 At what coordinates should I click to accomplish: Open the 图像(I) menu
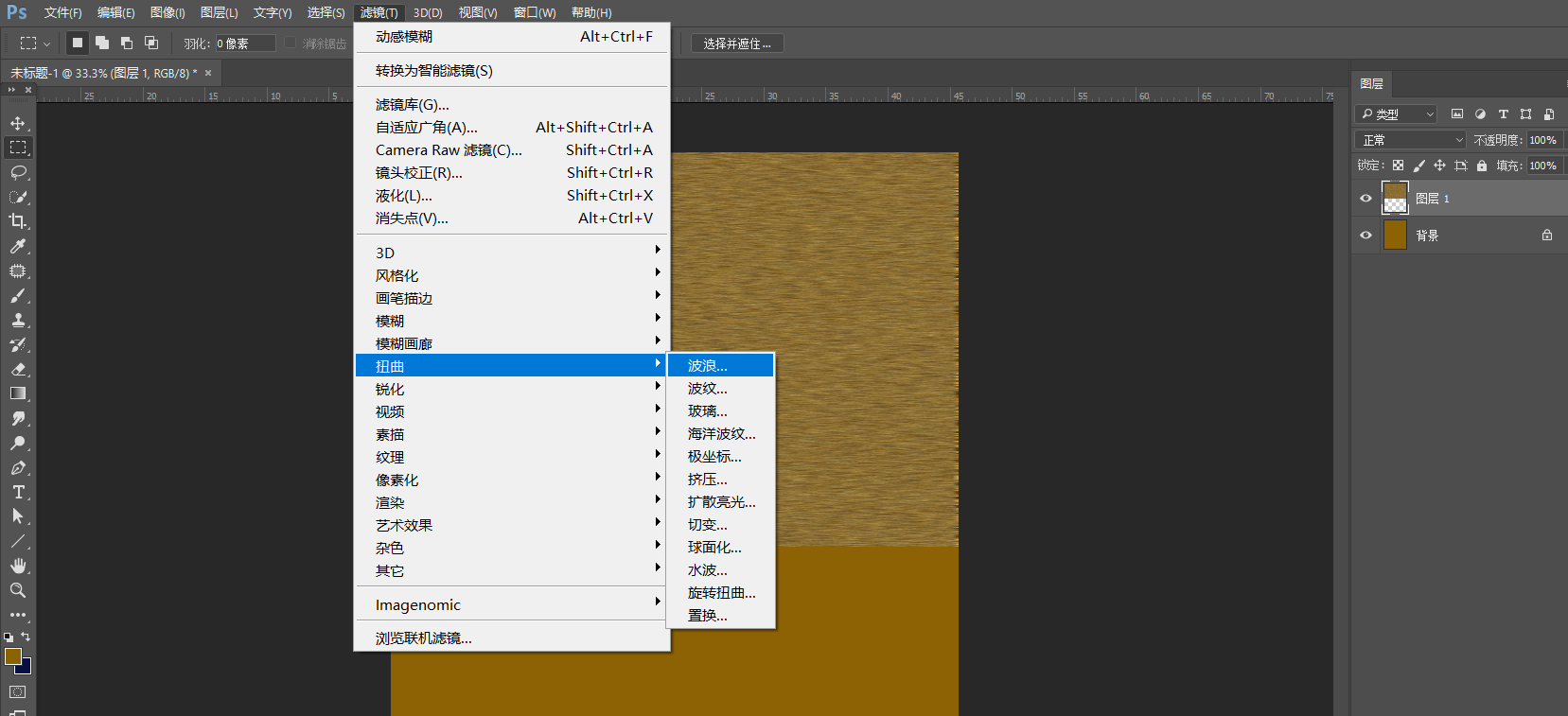pyautogui.click(x=167, y=12)
